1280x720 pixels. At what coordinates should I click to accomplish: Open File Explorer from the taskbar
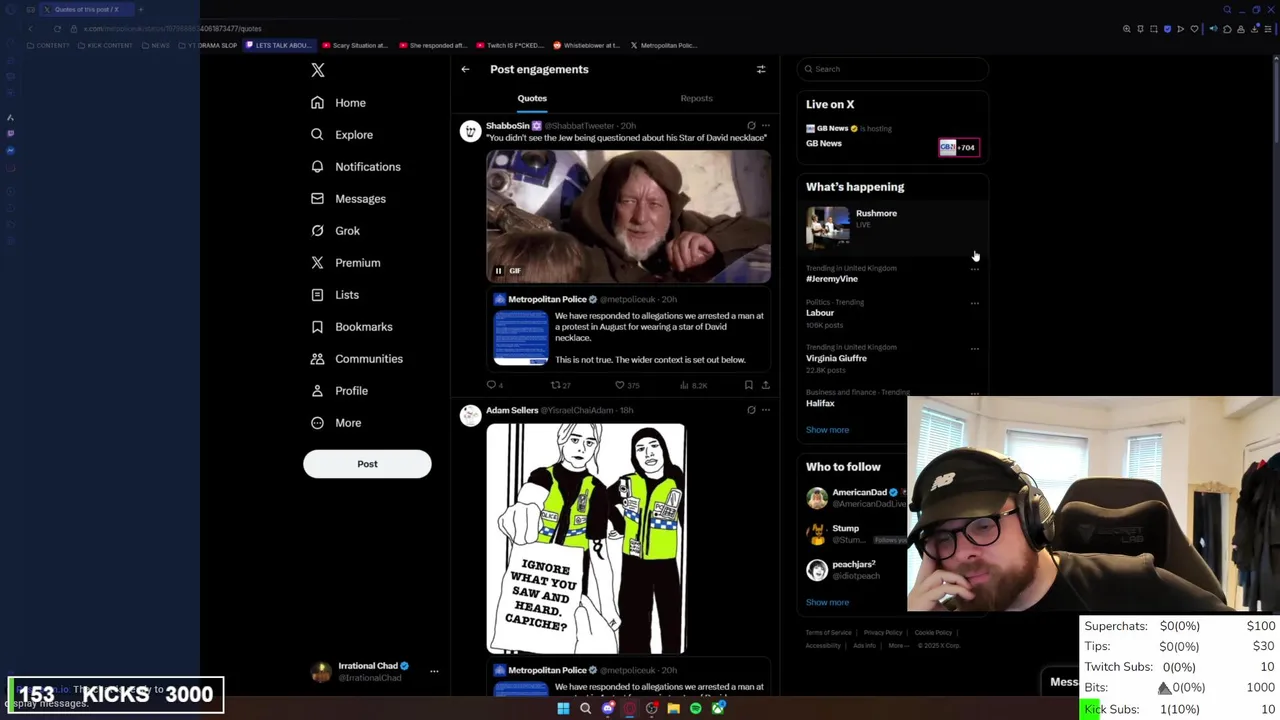coord(674,709)
